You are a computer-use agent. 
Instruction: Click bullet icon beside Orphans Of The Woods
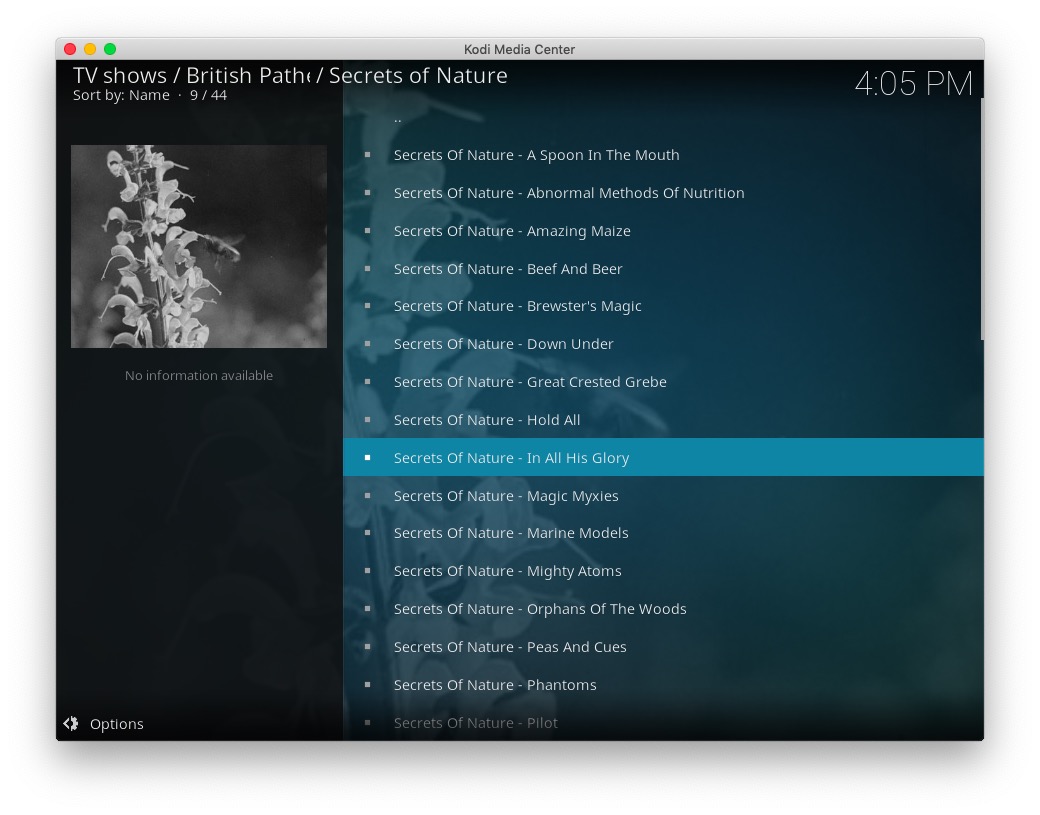(367, 609)
